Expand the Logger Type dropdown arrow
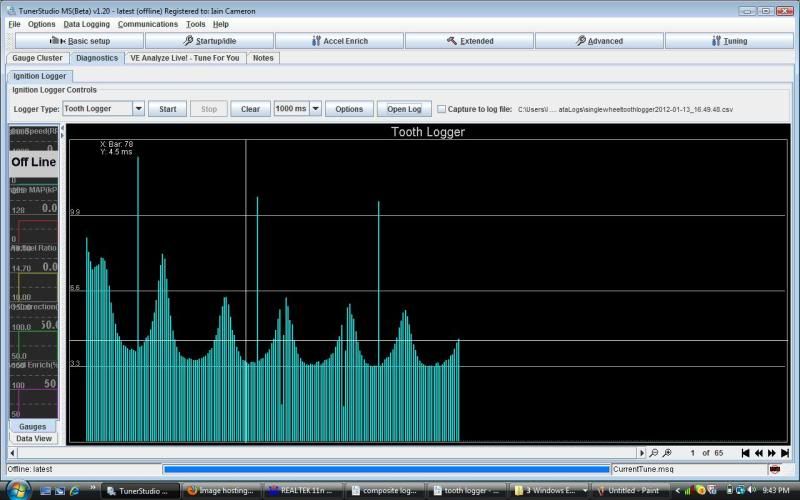This screenshot has width=800, height=500. pyautogui.click(x=138, y=109)
